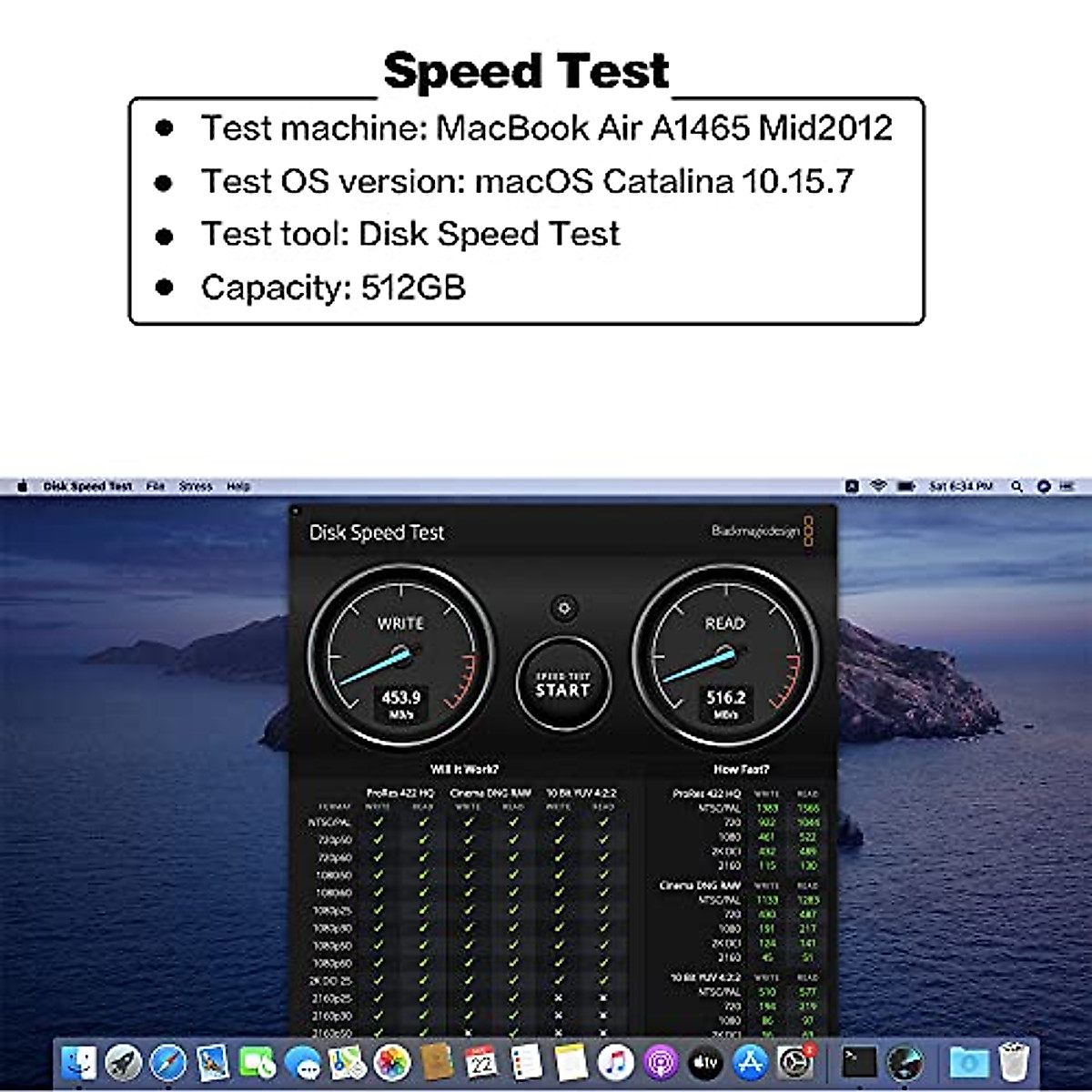Open the Help menu
The width and height of the screenshot is (1092, 1092).
238,487
